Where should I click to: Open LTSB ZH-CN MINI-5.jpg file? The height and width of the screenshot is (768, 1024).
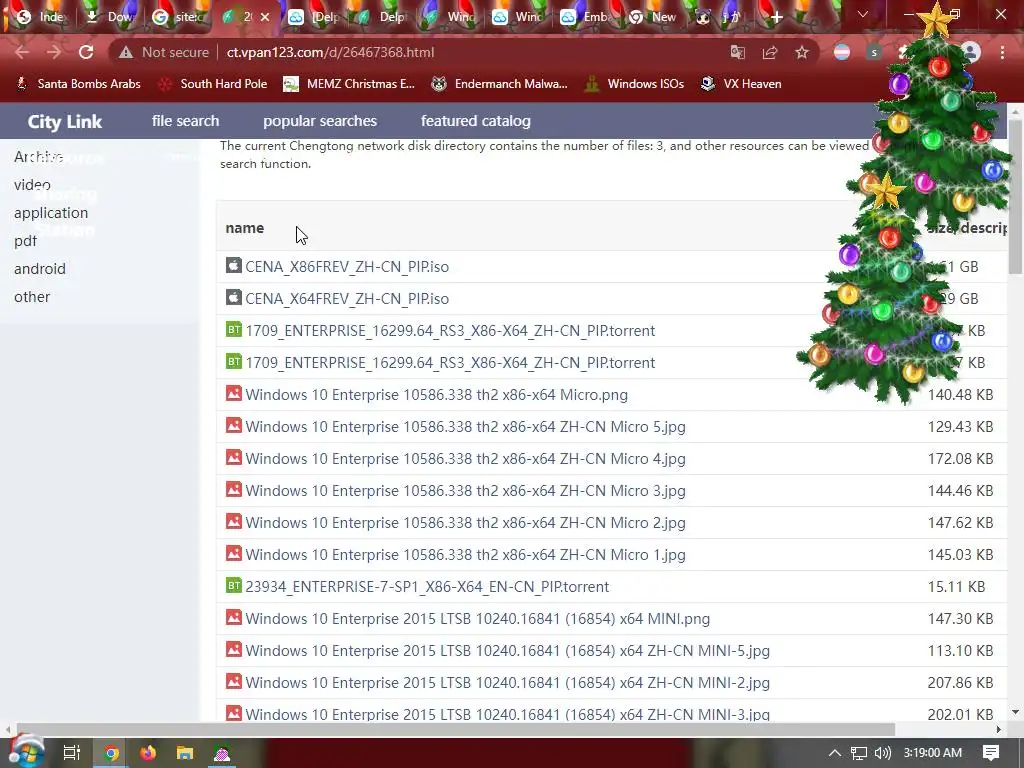coord(507,650)
